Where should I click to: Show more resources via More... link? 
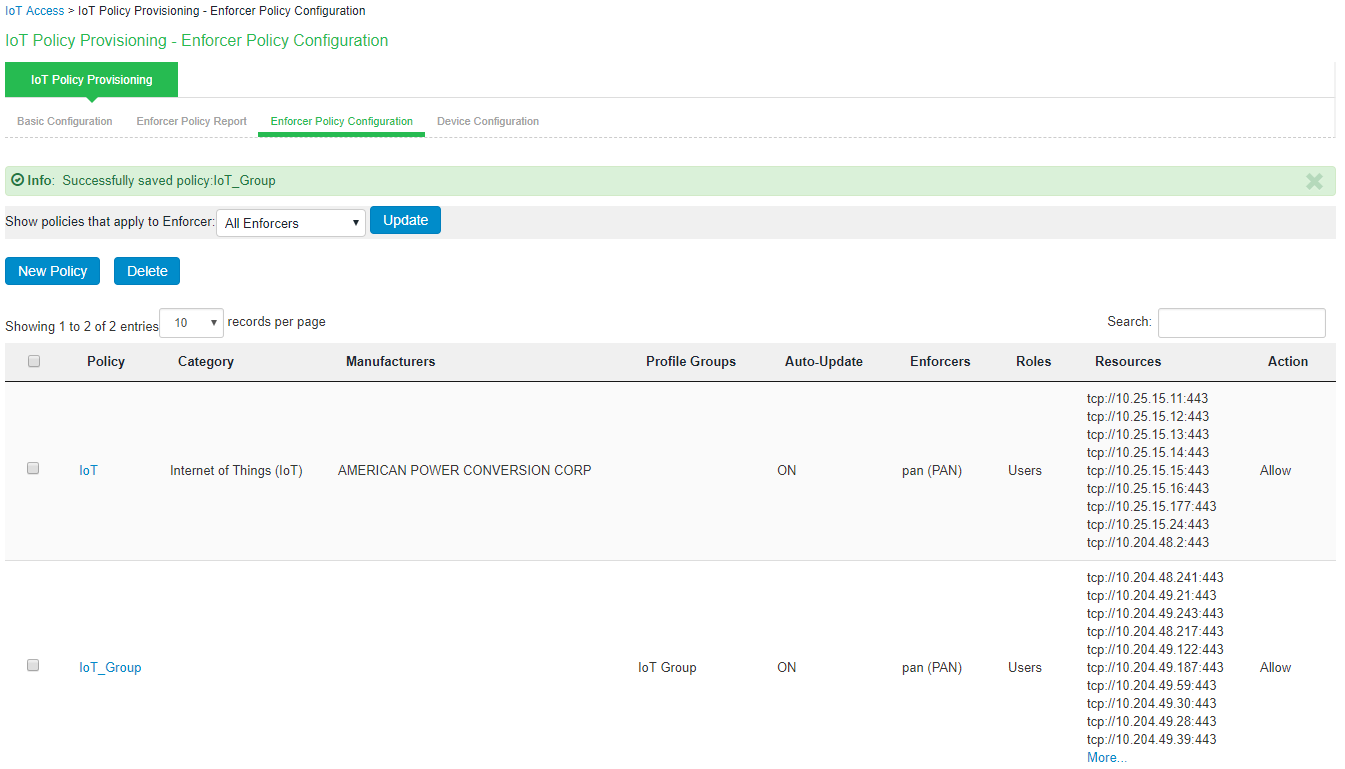tap(1106, 758)
